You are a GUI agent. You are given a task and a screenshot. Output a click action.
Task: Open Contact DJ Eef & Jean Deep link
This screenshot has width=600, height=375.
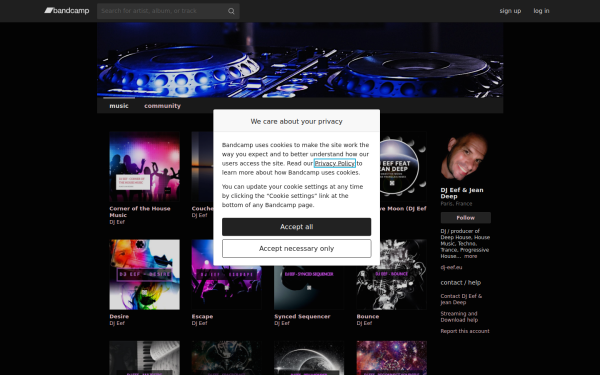click(x=461, y=299)
